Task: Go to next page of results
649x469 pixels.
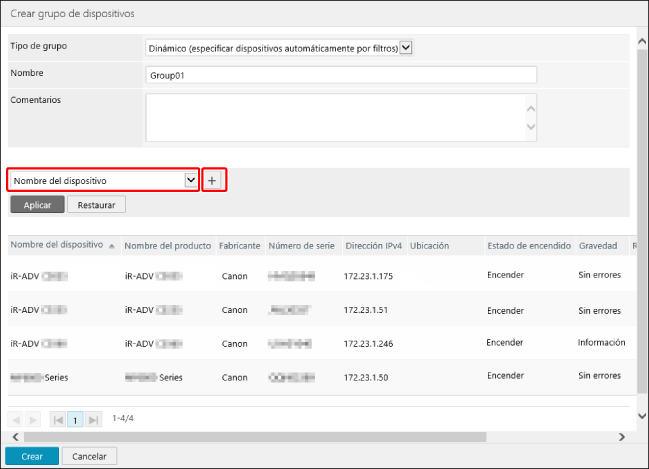Action: click(34, 419)
